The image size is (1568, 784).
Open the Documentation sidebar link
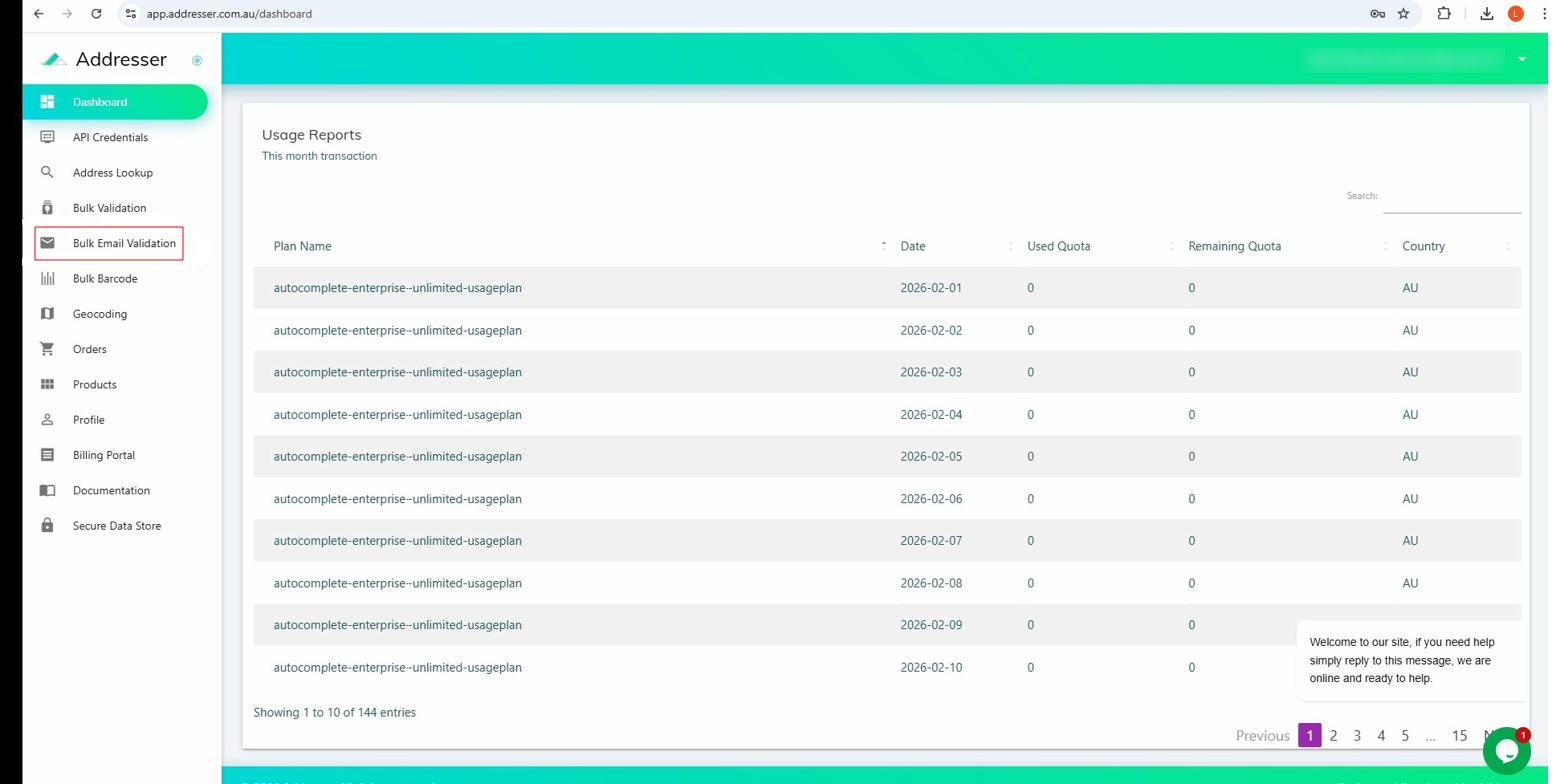(111, 490)
